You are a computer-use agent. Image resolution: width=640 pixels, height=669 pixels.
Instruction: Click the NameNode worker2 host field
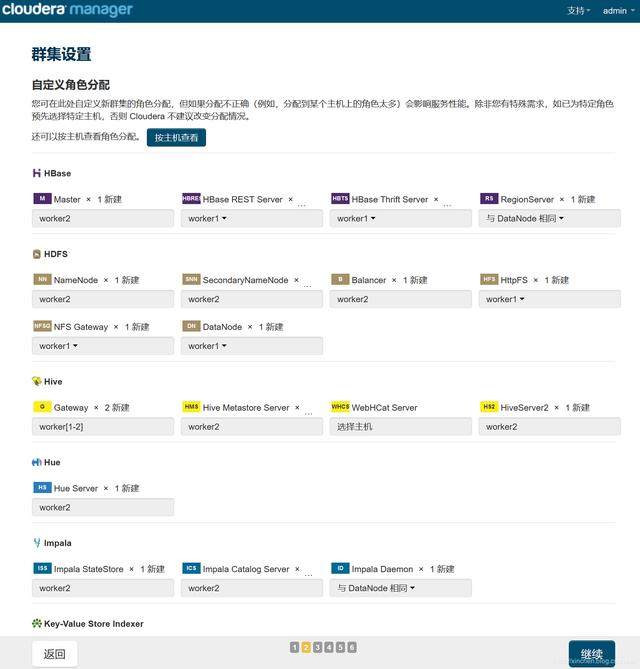(103, 299)
